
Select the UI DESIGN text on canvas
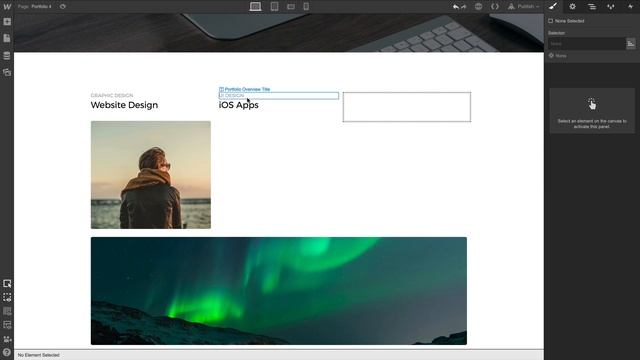232,96
